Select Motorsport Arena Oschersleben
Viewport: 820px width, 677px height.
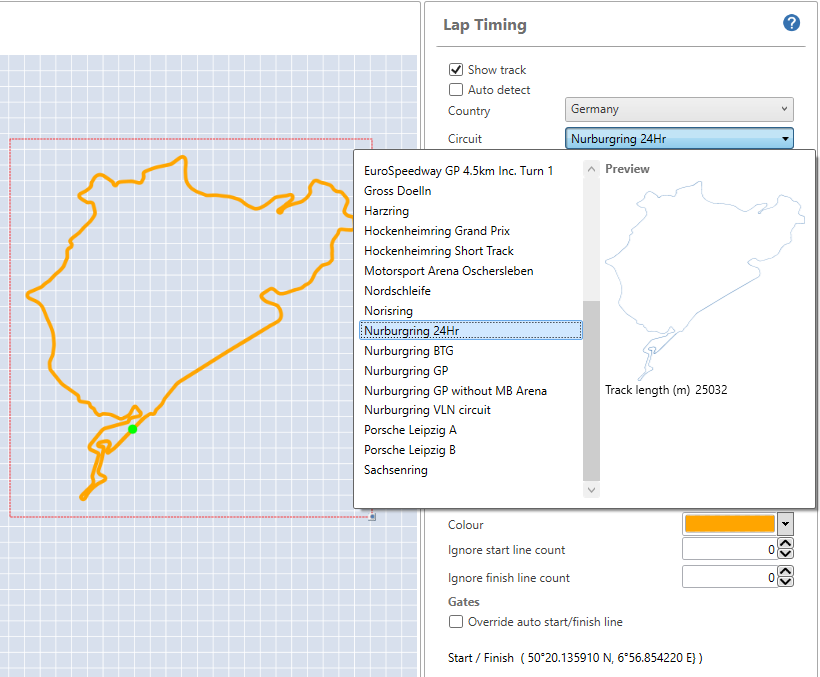click(x=449, y=271)
